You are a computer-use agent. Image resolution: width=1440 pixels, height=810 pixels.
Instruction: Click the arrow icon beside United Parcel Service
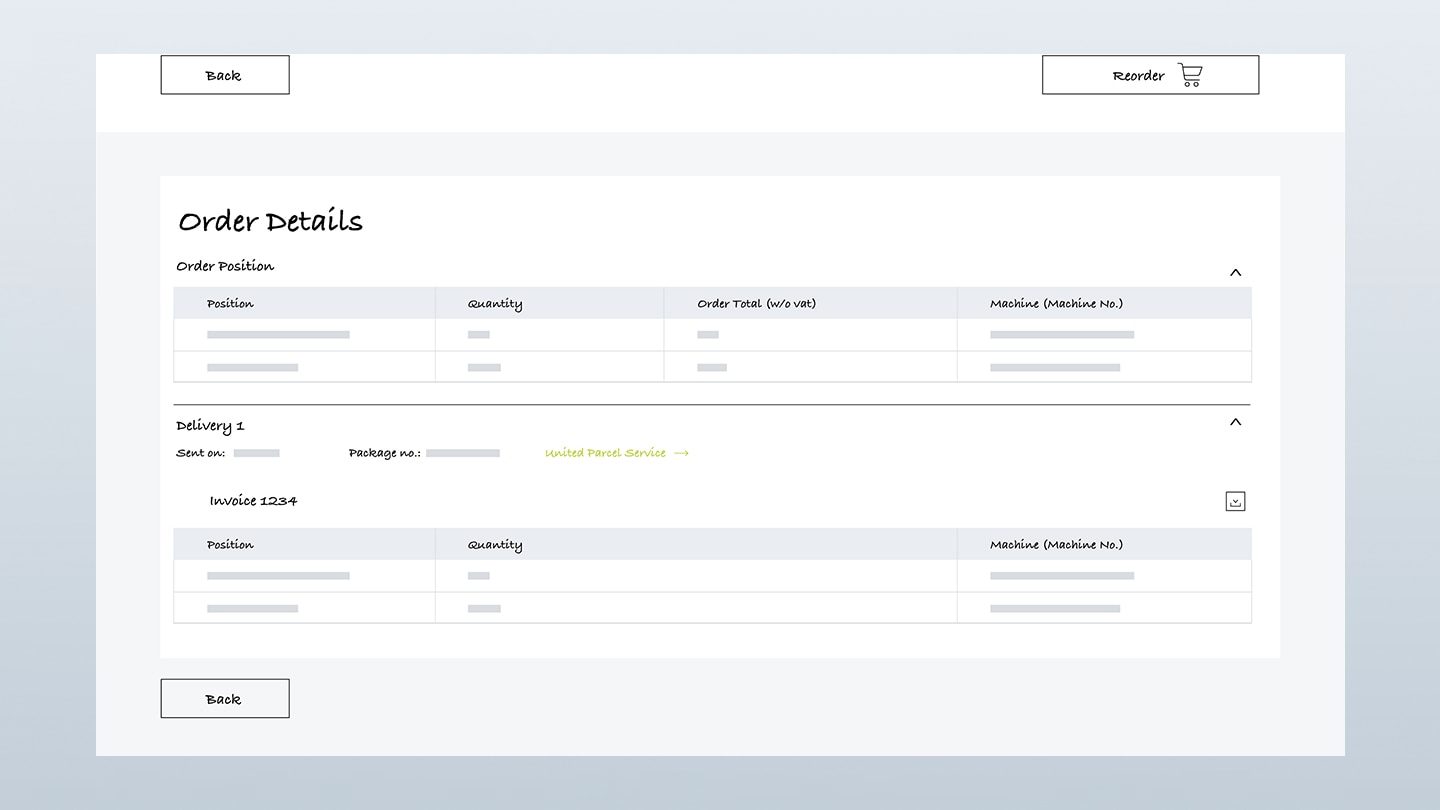tap(682, 453)
